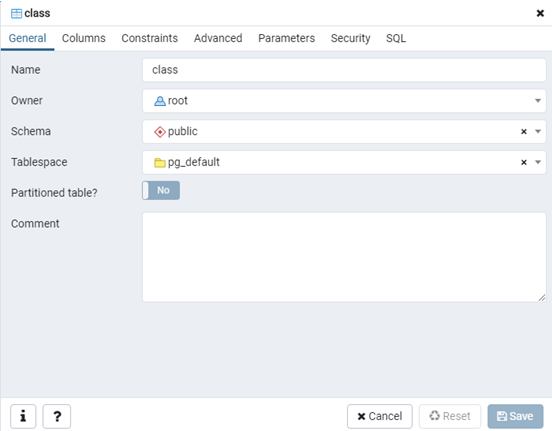Click the Save button

coord(515,416)
